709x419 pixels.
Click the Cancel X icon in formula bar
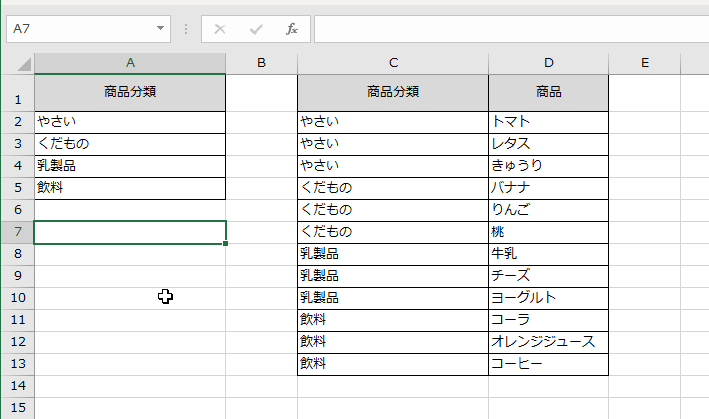[x=220, y=29]
